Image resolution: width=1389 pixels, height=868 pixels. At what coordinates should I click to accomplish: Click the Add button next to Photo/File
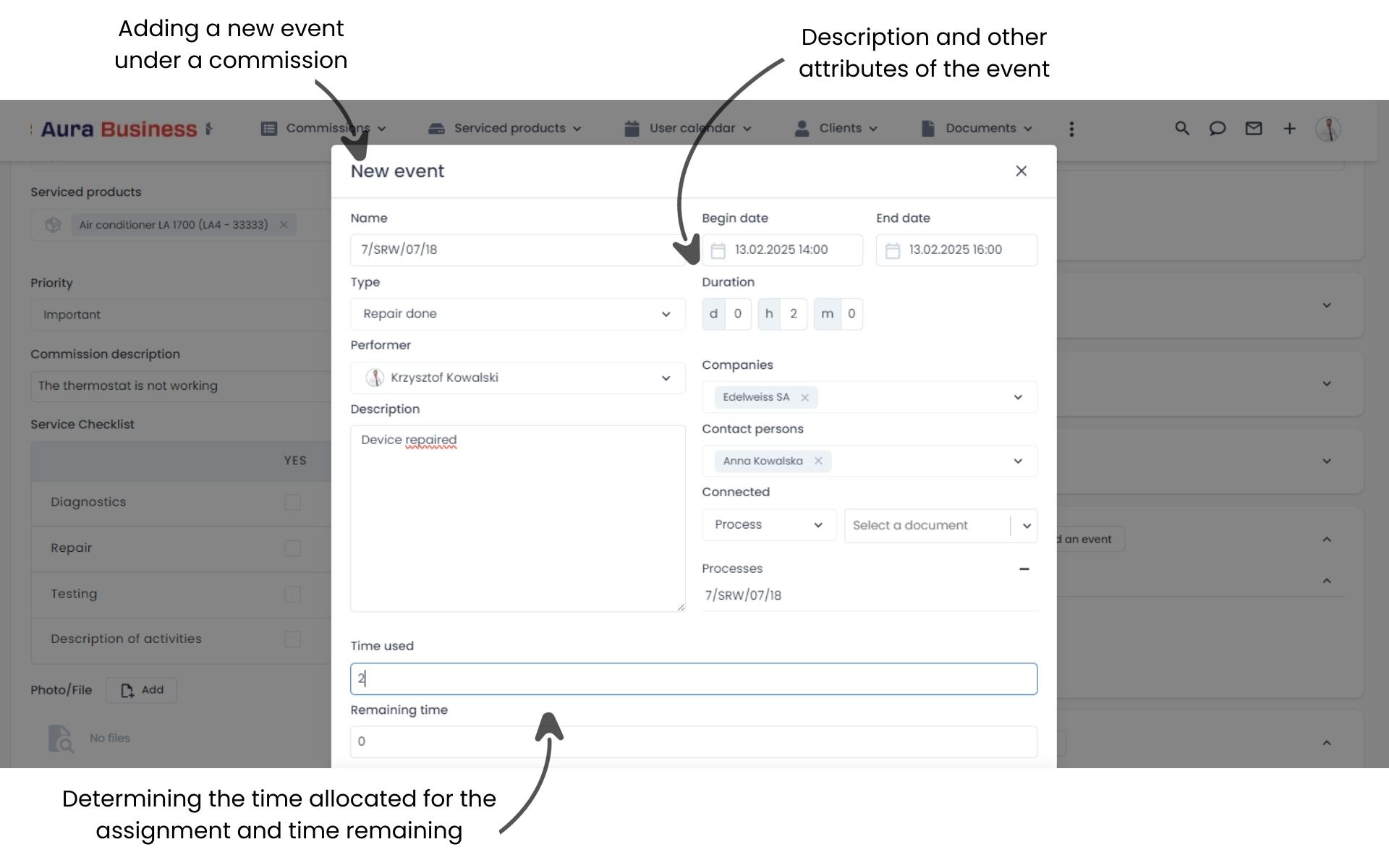[x=142, y=690]
